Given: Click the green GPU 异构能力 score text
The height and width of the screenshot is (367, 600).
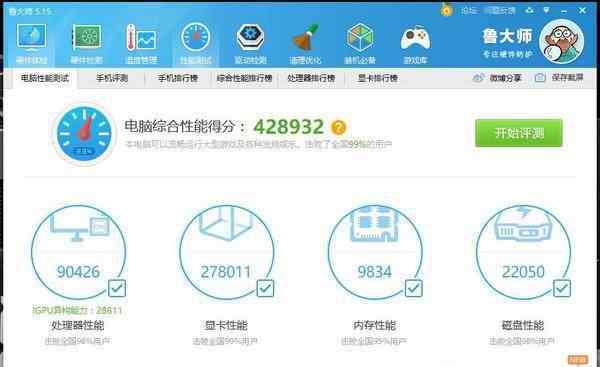Looking at the screenshot, I should (x=78, y=310).
